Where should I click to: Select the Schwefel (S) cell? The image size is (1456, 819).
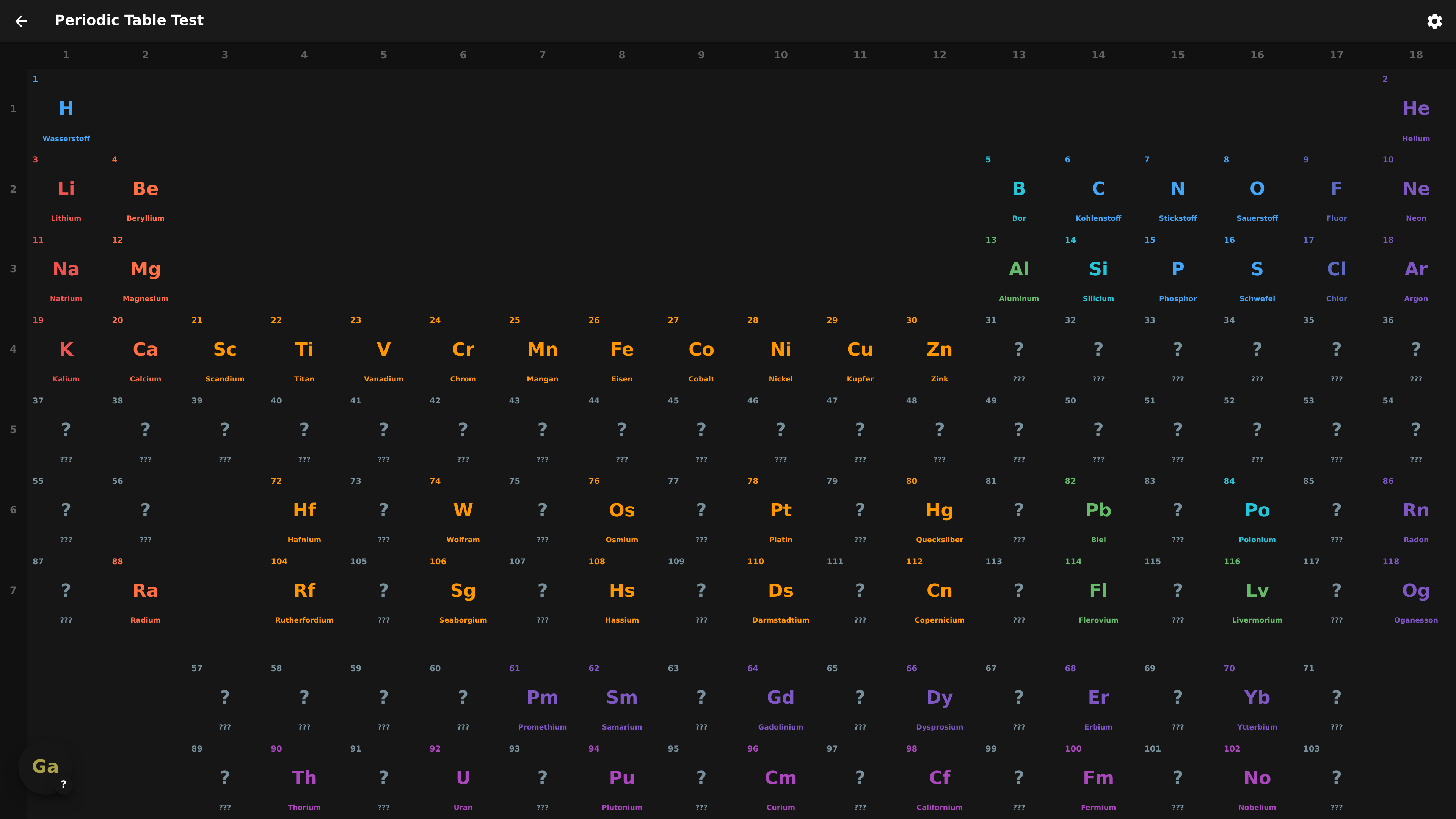coord(1257,270)
